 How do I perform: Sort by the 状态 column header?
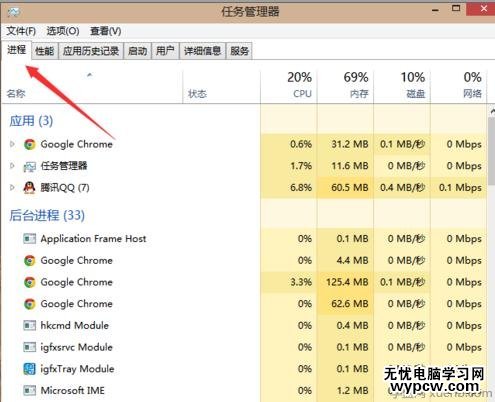[x=221, y=87]
